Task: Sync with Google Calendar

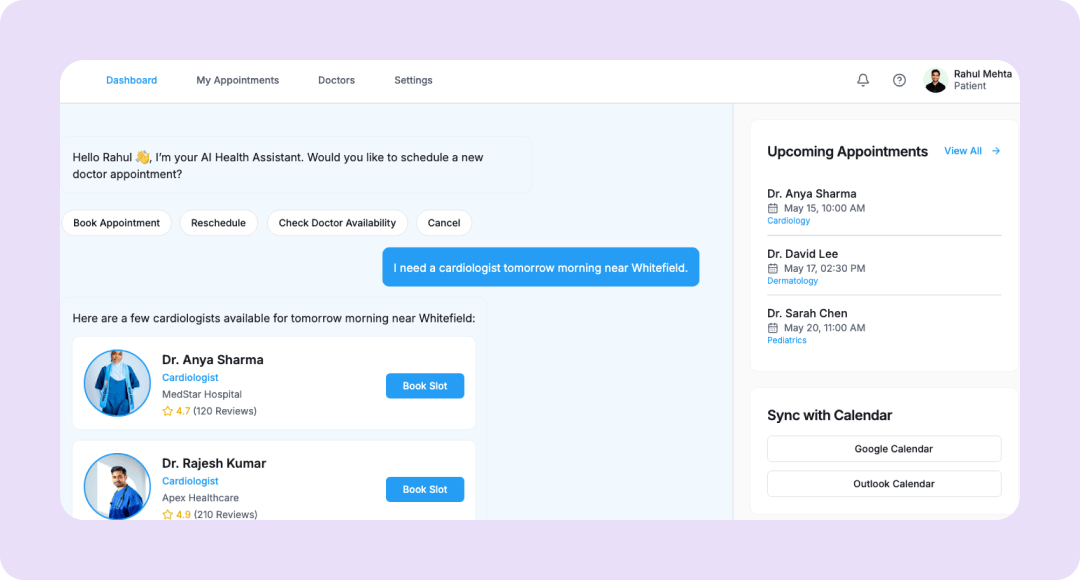Action: tap(884, 449)
